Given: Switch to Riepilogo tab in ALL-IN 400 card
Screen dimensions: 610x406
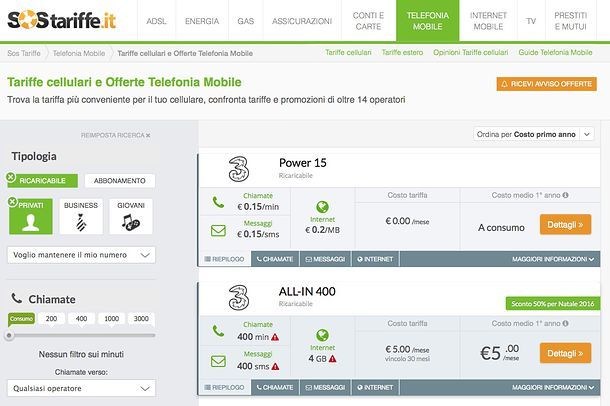Looking at the screenshot, I should point(224,387).
